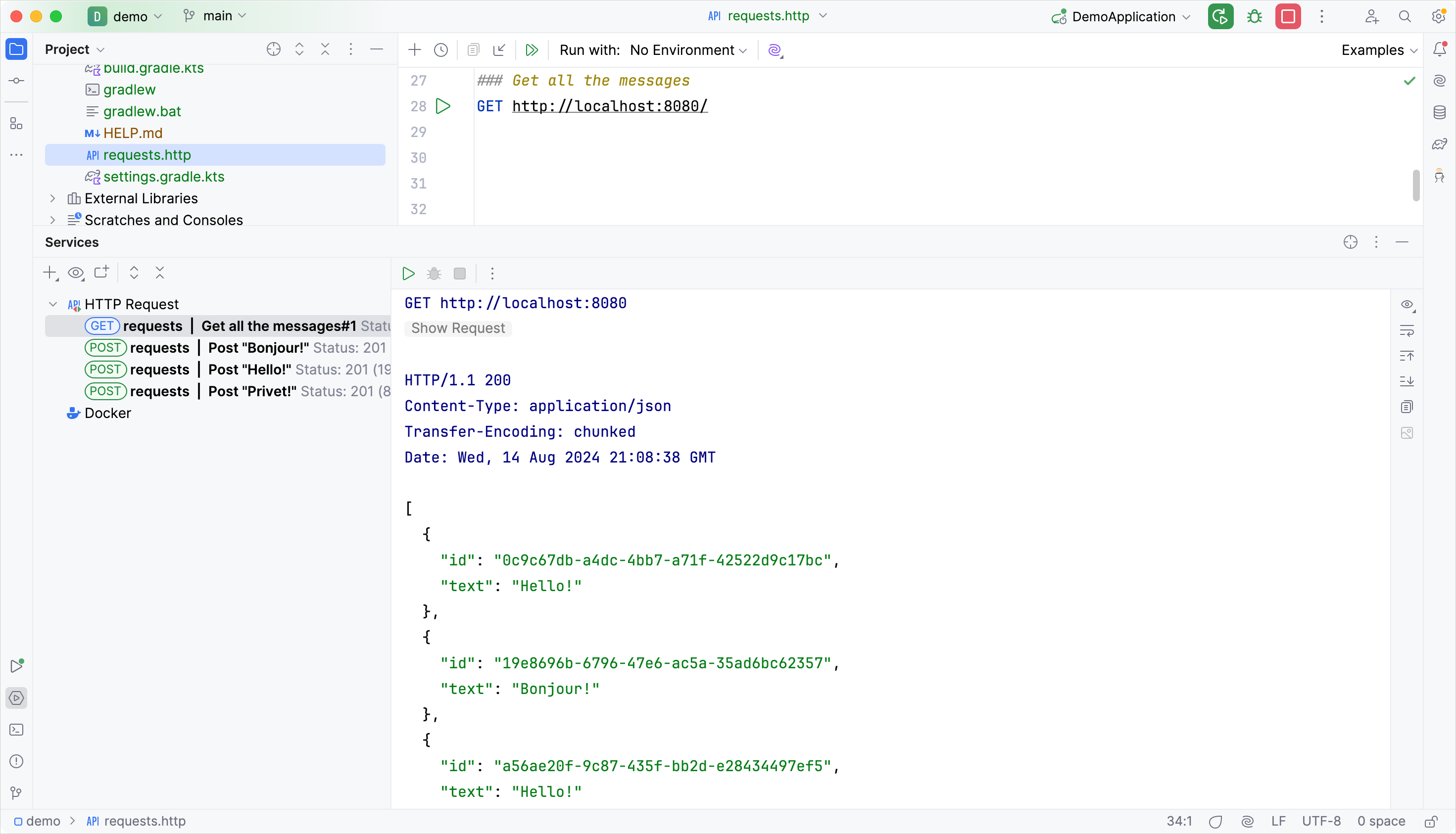
Task: Open the Examples dropdown
Action: pyautogui.click(x=1380, y=50)
